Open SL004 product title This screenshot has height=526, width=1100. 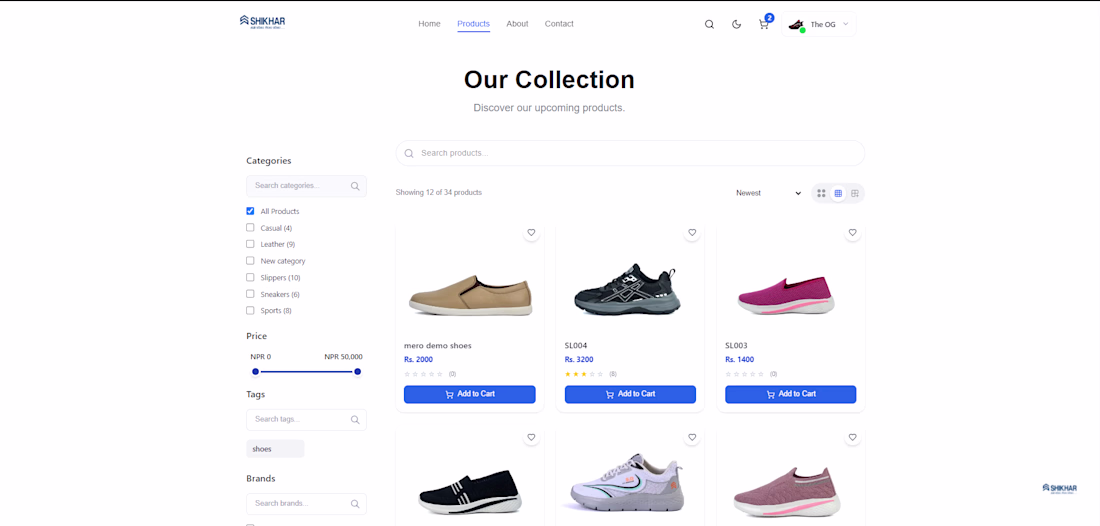point(576,346)
